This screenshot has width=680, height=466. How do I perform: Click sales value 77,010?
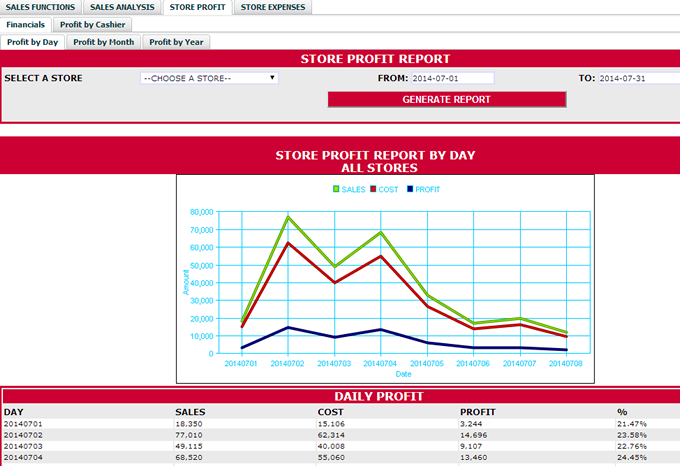pyautogui.click(x=189, y=435)
